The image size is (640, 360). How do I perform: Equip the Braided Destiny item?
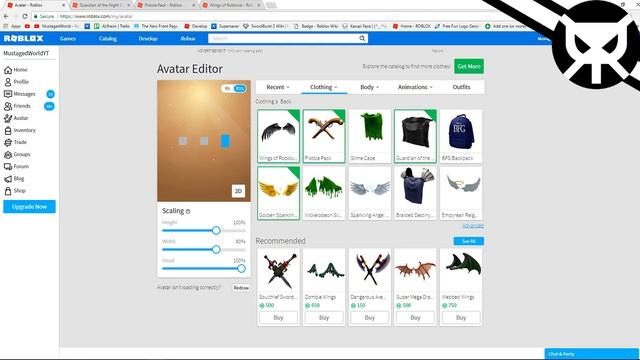pos(416,193)
